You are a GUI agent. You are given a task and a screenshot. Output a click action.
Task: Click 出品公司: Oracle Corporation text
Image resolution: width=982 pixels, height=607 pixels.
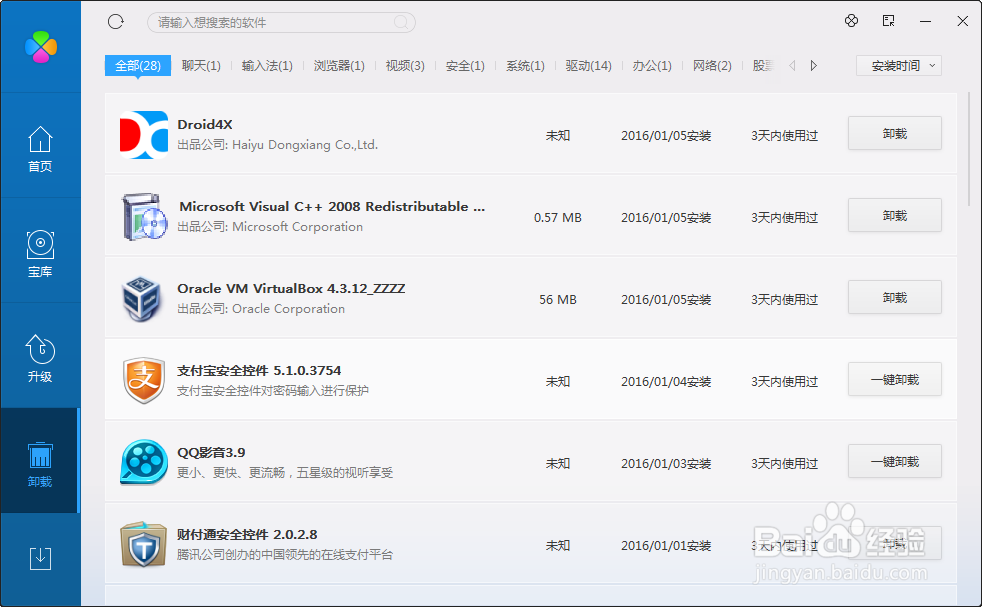click(261, 309)
